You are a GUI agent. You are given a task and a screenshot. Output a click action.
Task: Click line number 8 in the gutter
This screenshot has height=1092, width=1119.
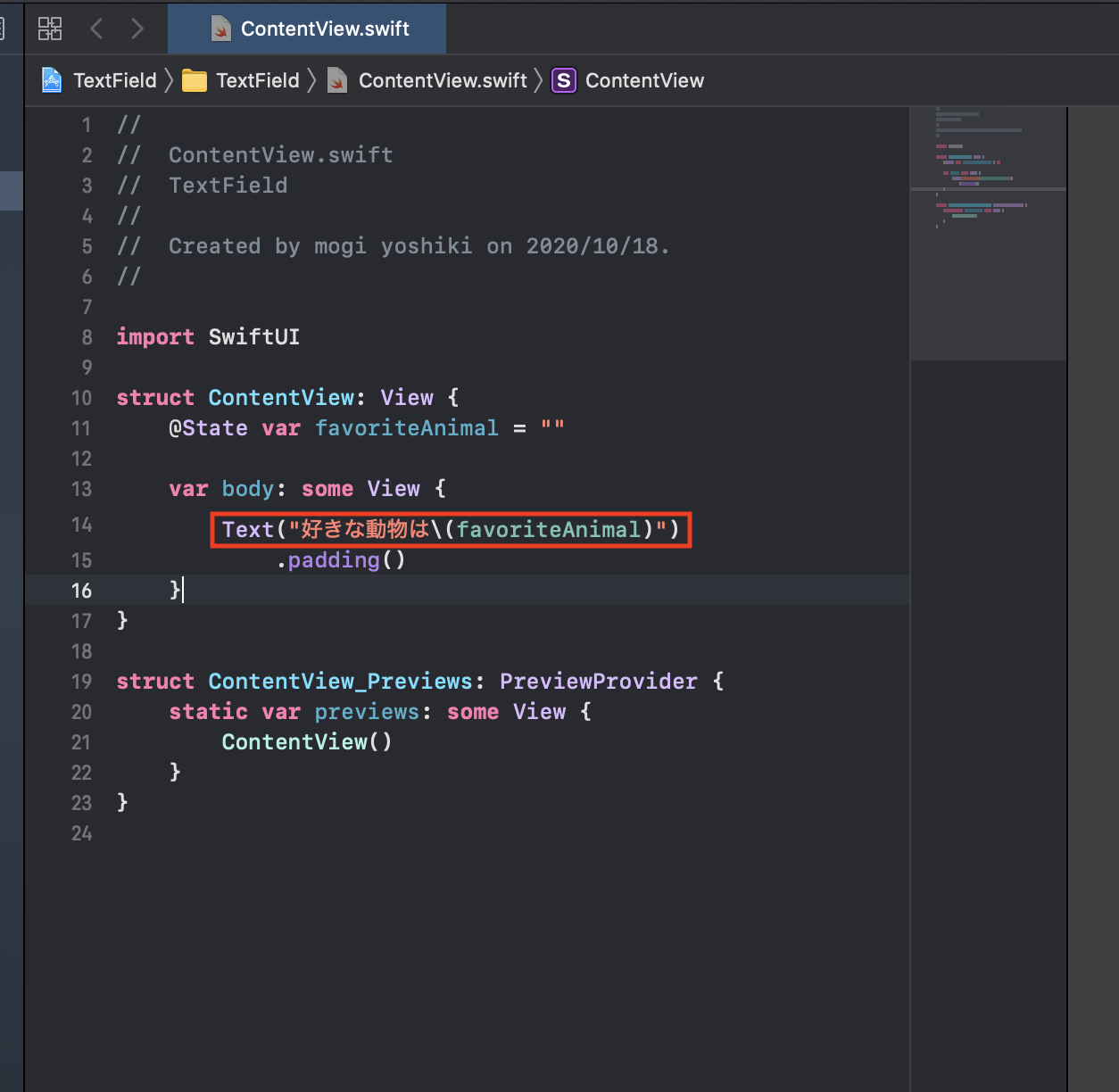87,337
